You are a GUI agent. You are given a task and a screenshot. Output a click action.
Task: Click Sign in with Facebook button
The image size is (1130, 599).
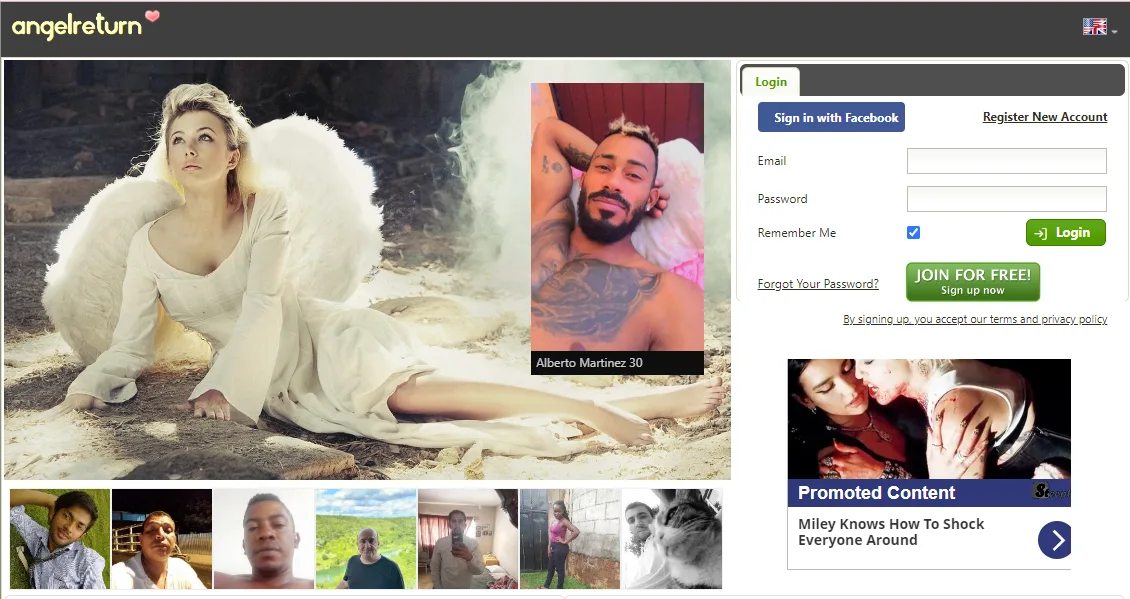click(x=831, y=117)
